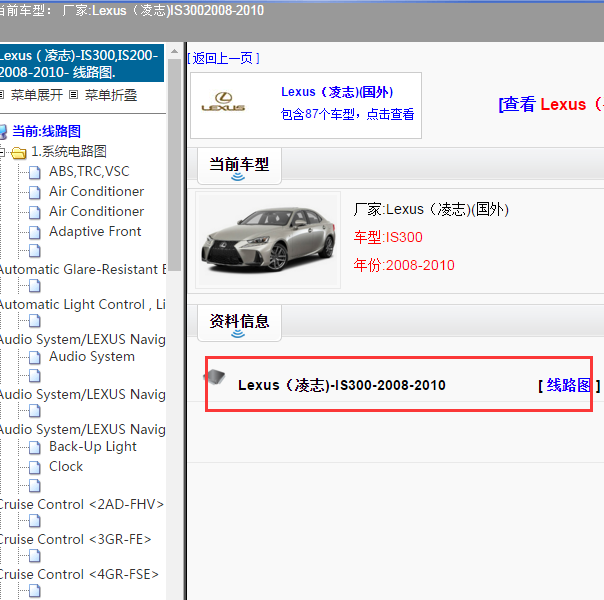Image resolution: width=604 pixels, height=600 pixels.
Task: Open the Audio System tree item
Action: click(x=92, y=357)
